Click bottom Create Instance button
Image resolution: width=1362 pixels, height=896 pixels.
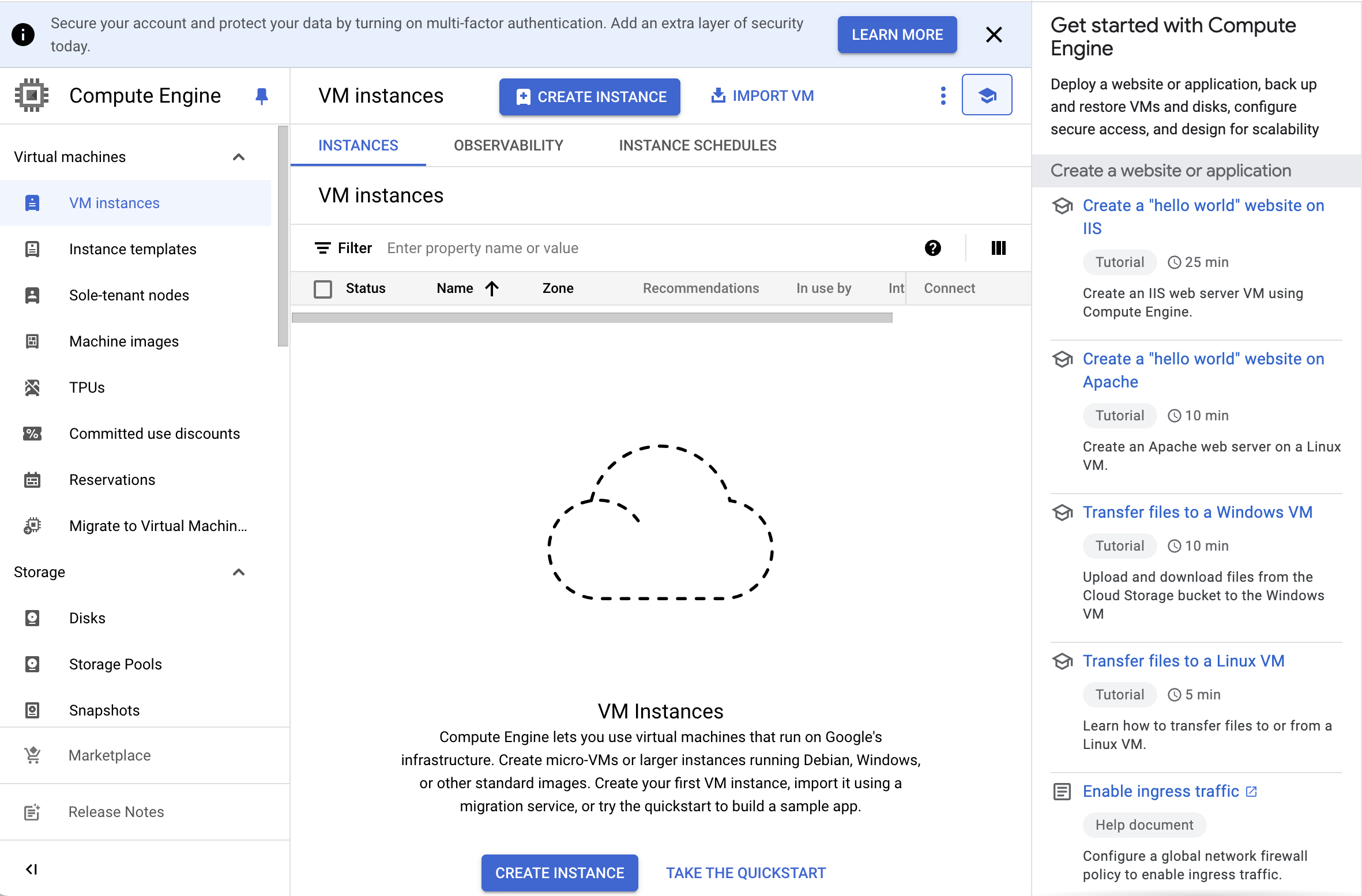(x=560, y=873)
